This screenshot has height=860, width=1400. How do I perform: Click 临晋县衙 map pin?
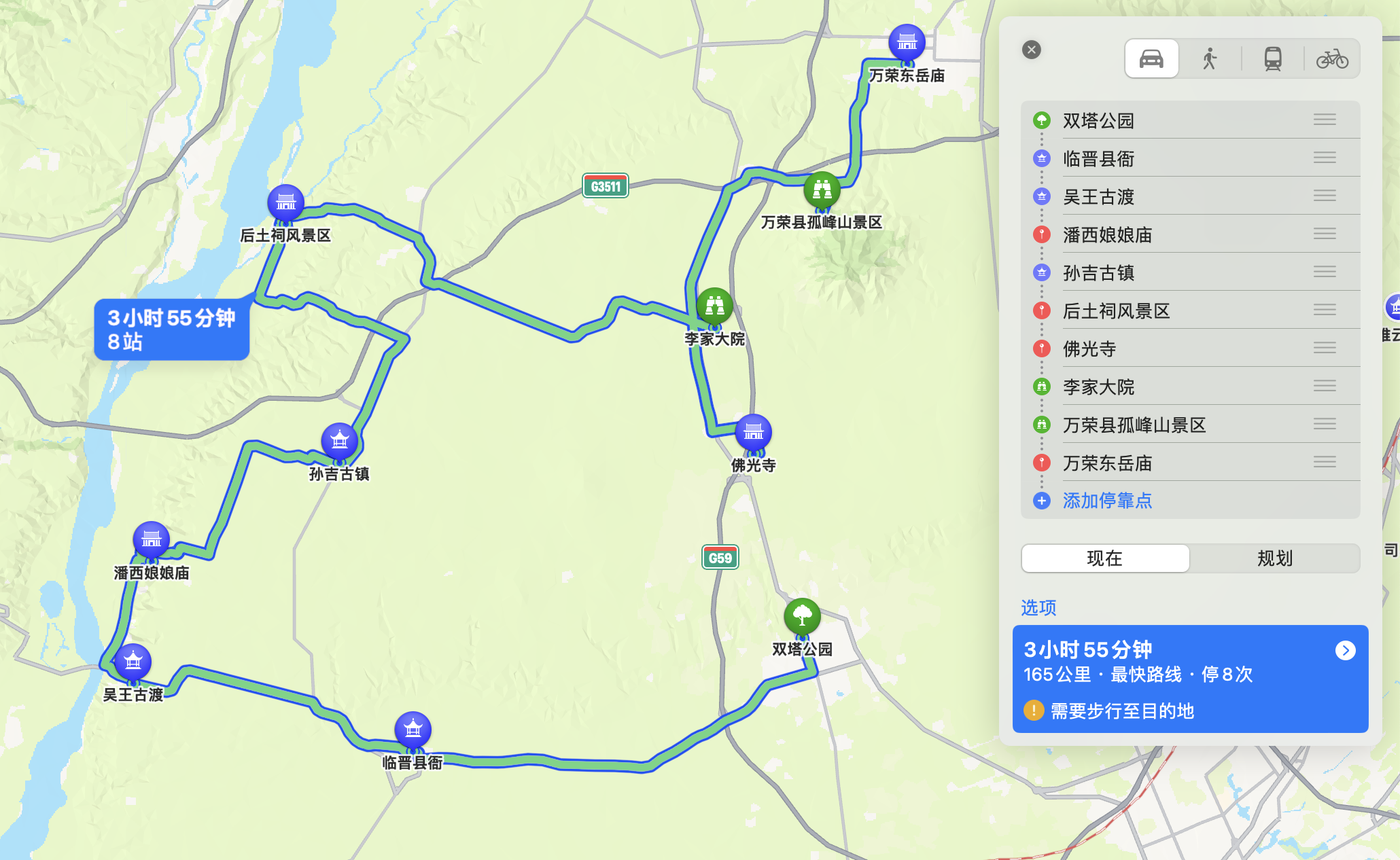pos(413,730)
